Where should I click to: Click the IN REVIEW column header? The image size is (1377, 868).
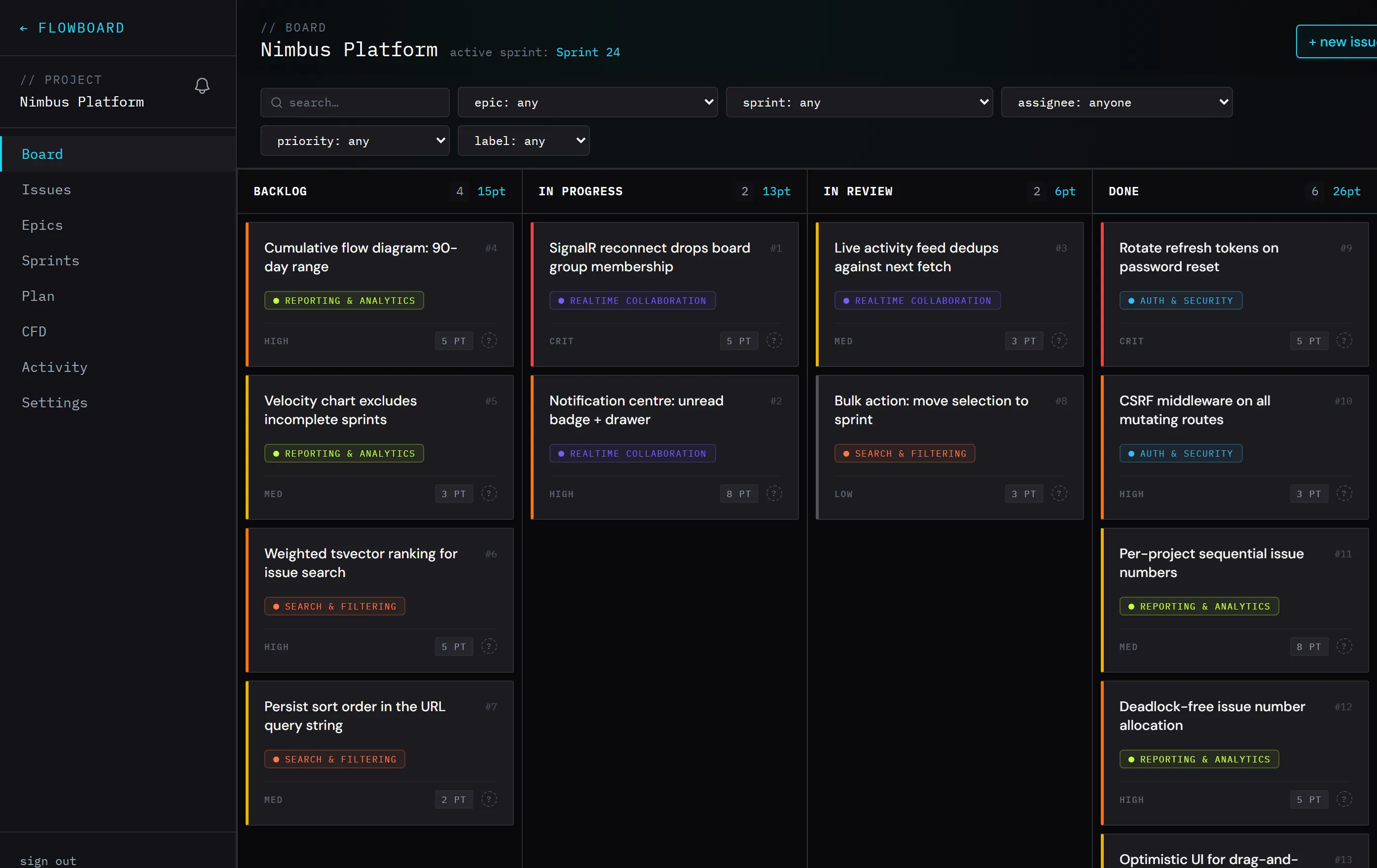(858, 191)
